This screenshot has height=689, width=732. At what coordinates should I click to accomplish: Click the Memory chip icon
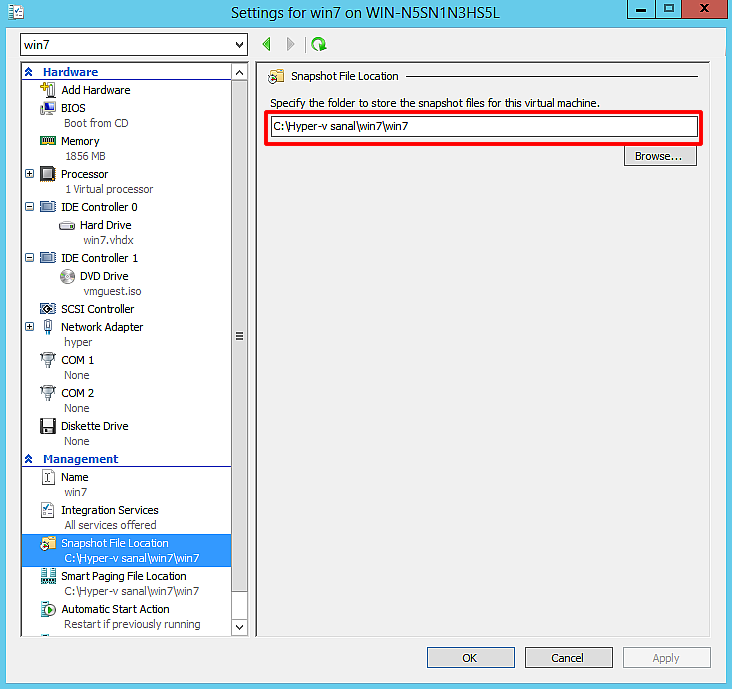[48, 141]
